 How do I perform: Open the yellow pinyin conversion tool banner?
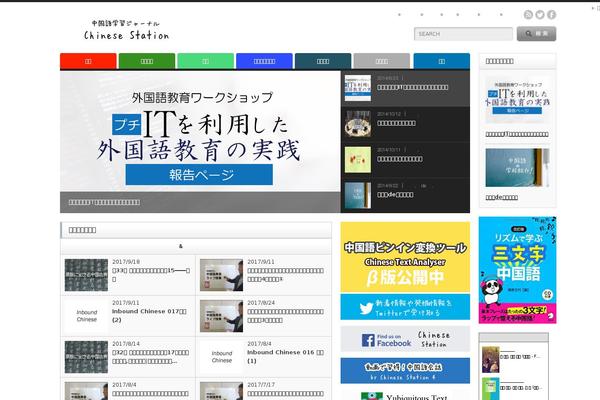coord(405,257)
